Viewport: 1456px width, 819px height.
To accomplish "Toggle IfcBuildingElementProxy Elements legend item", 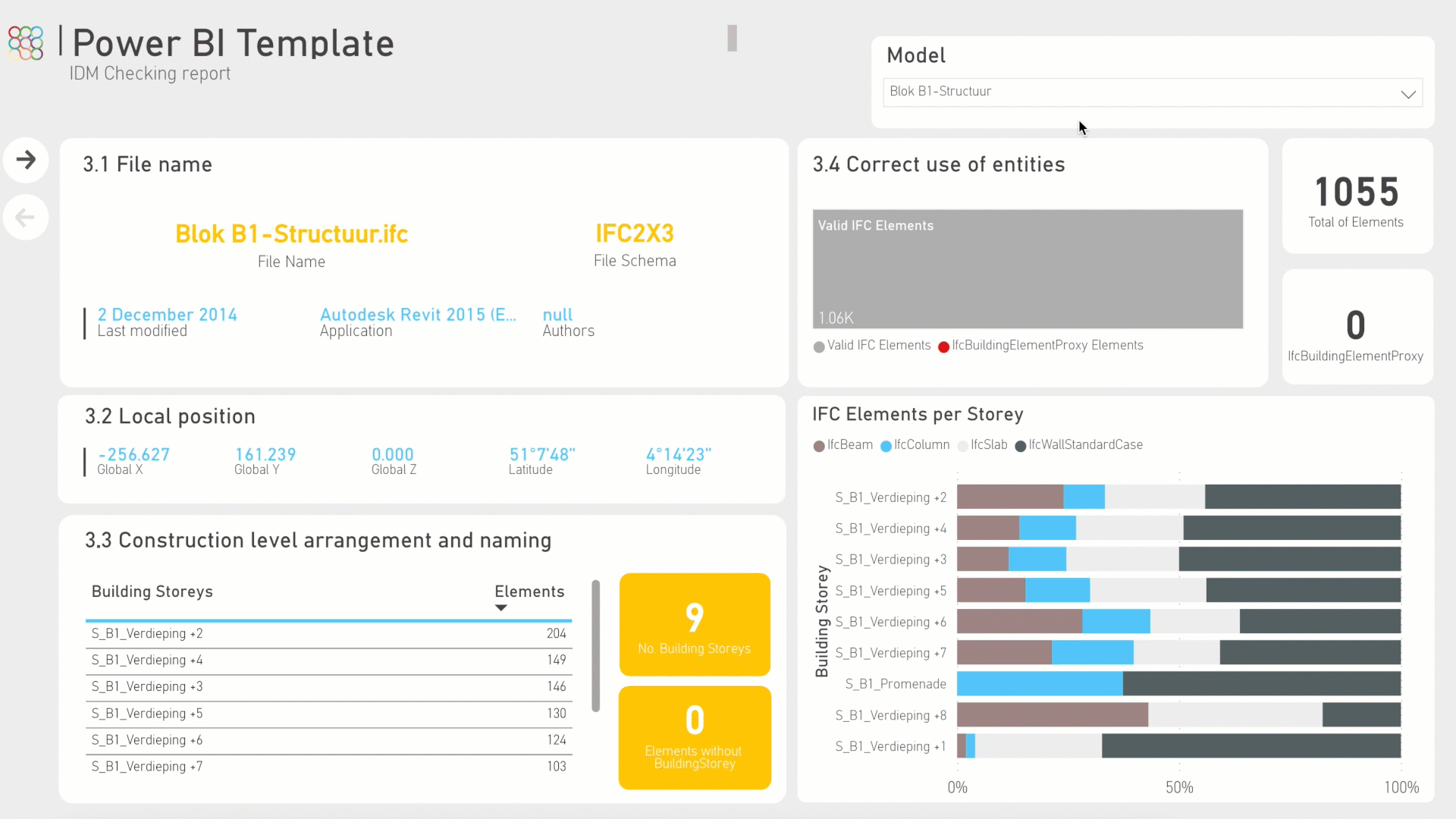I will coord(1040,346).
